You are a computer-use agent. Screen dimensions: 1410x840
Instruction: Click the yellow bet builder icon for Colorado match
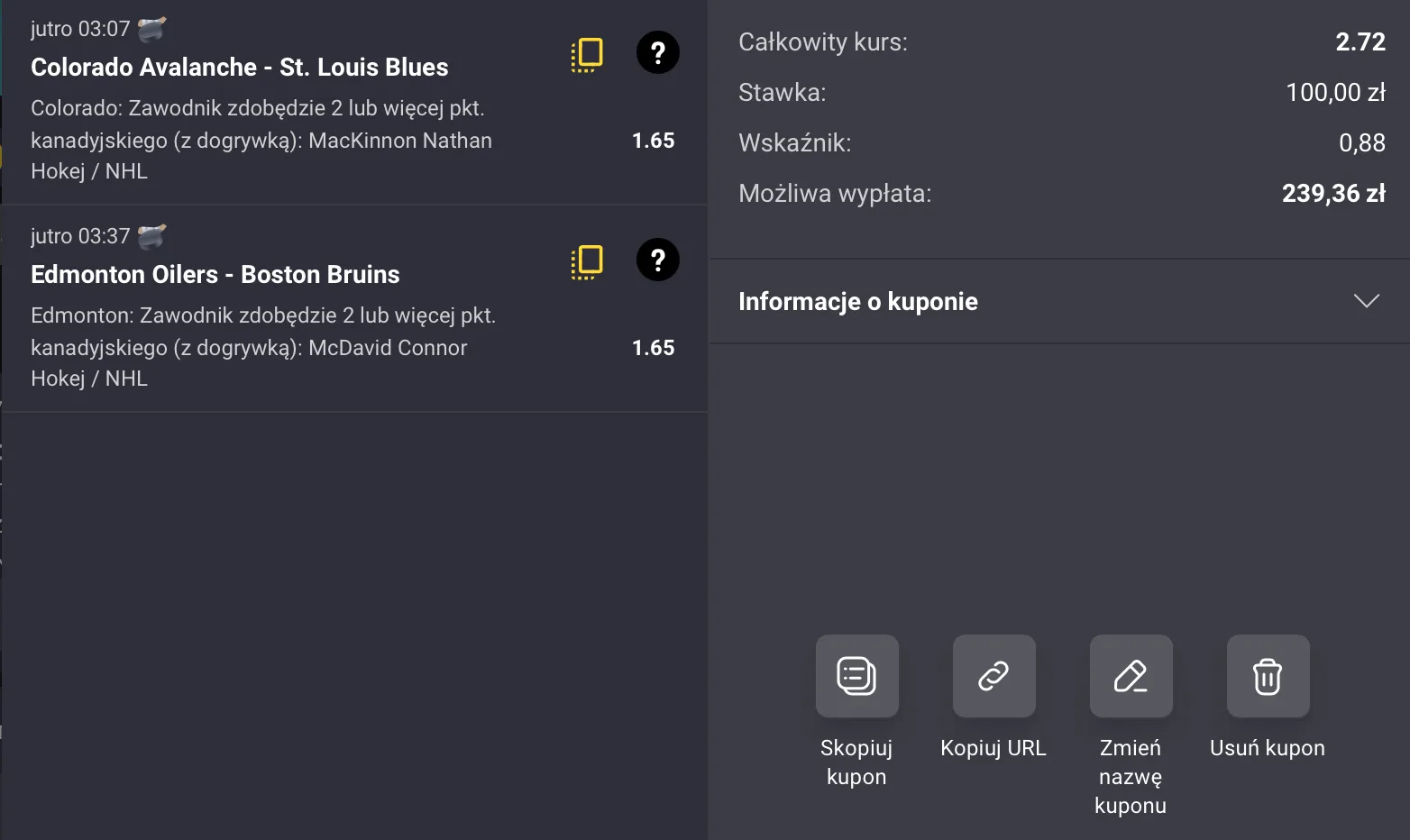[587, 54]
